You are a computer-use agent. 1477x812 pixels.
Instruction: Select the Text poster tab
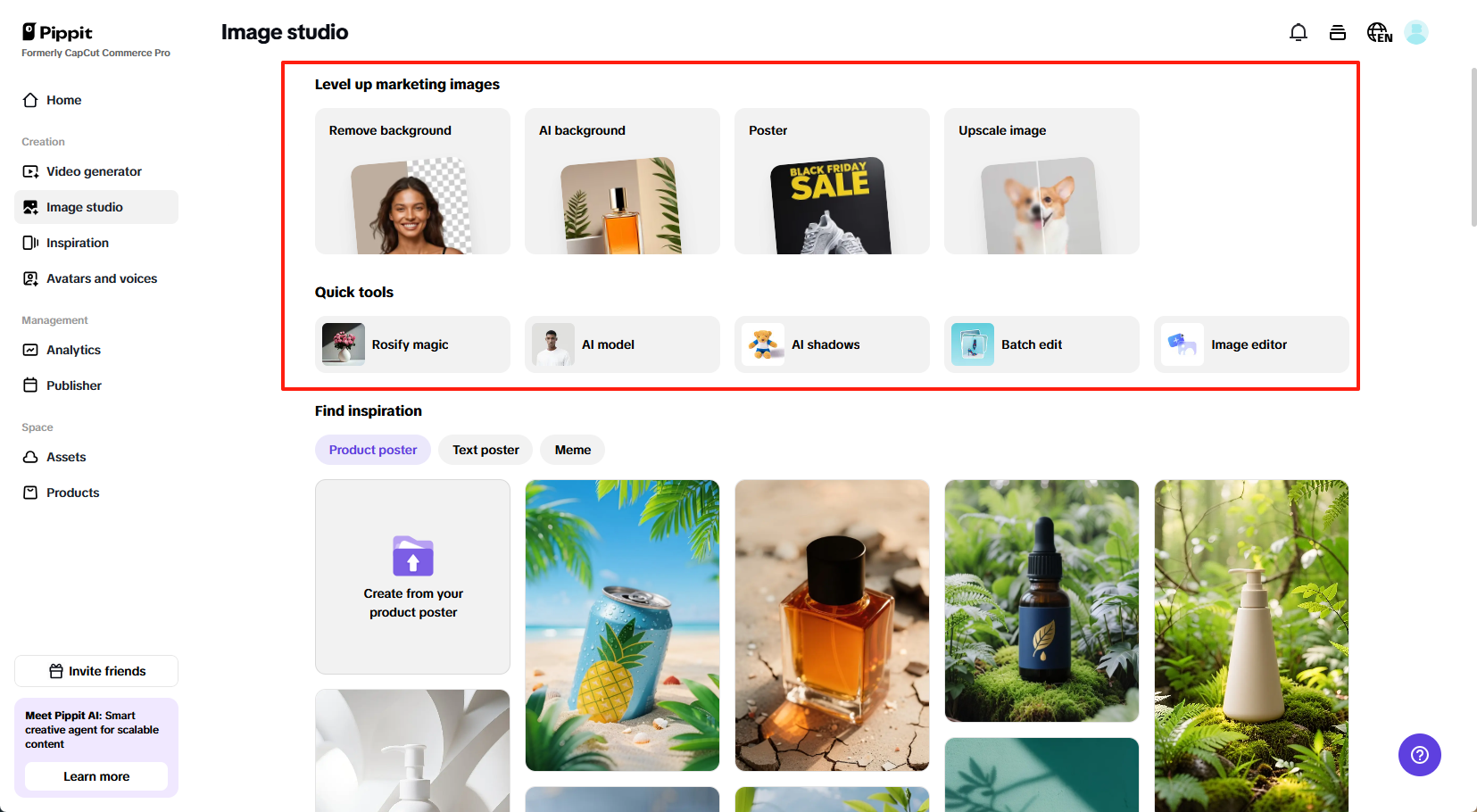pyautogui.click(x=485, y=450)
